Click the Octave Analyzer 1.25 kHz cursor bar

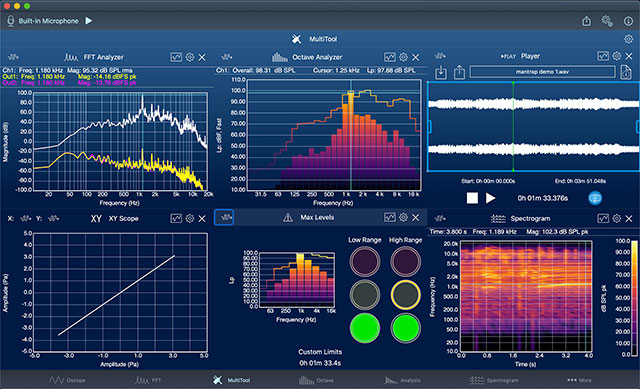[x=351, y=141]
